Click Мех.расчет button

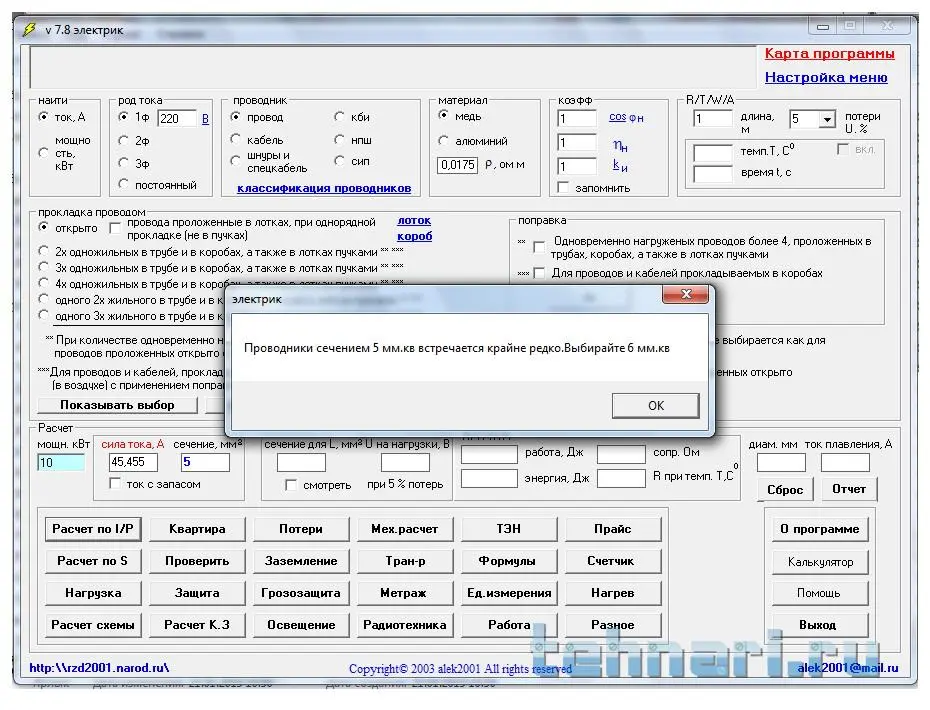pos(405,529)
